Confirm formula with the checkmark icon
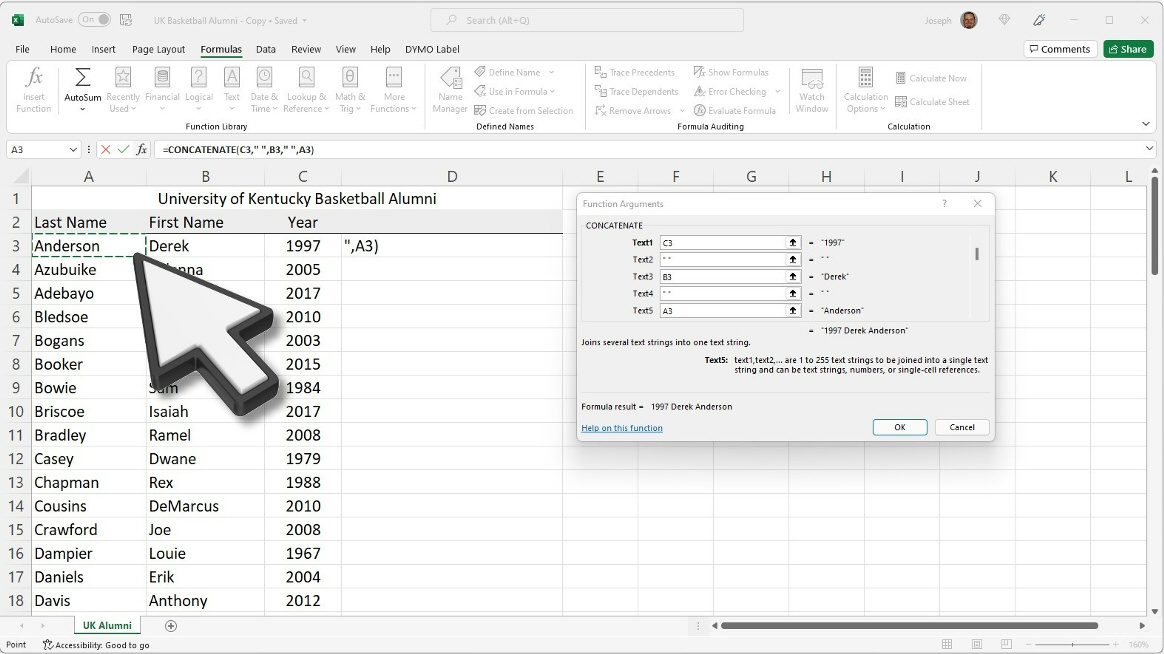1164x654 pixels. 123,149
